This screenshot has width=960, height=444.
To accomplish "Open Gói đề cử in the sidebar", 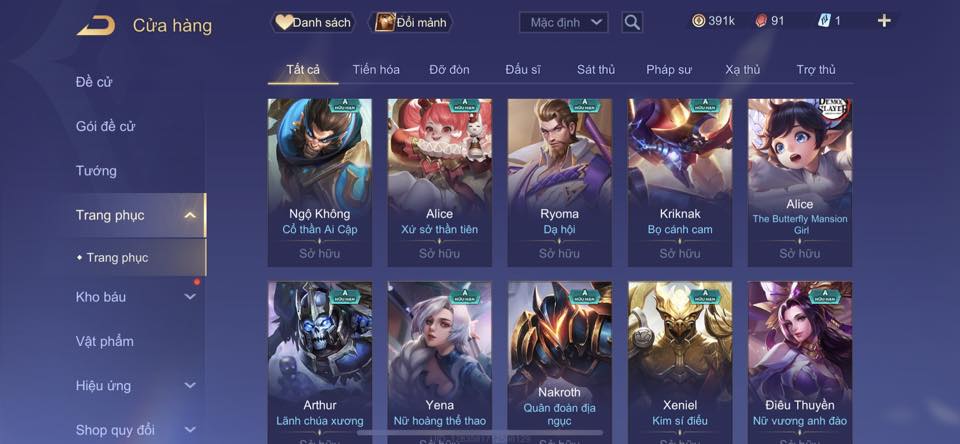I will coord(105,126).
